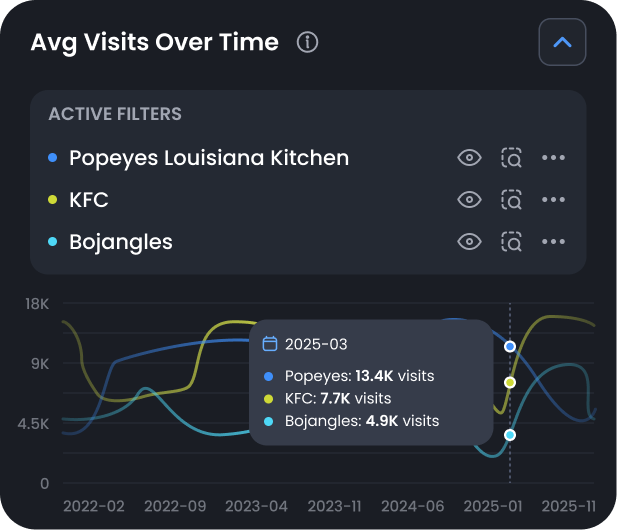Screen dimensions: 617x530
Task: Collapse the Avg Visits Over Time panel
Action: [562, 42]
